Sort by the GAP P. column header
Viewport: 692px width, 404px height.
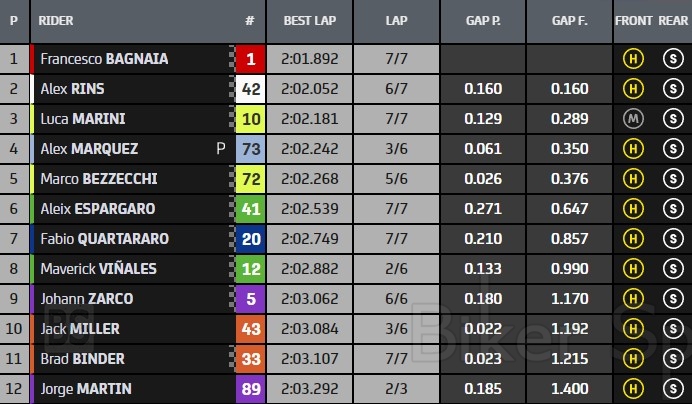(x=483, y=20)
